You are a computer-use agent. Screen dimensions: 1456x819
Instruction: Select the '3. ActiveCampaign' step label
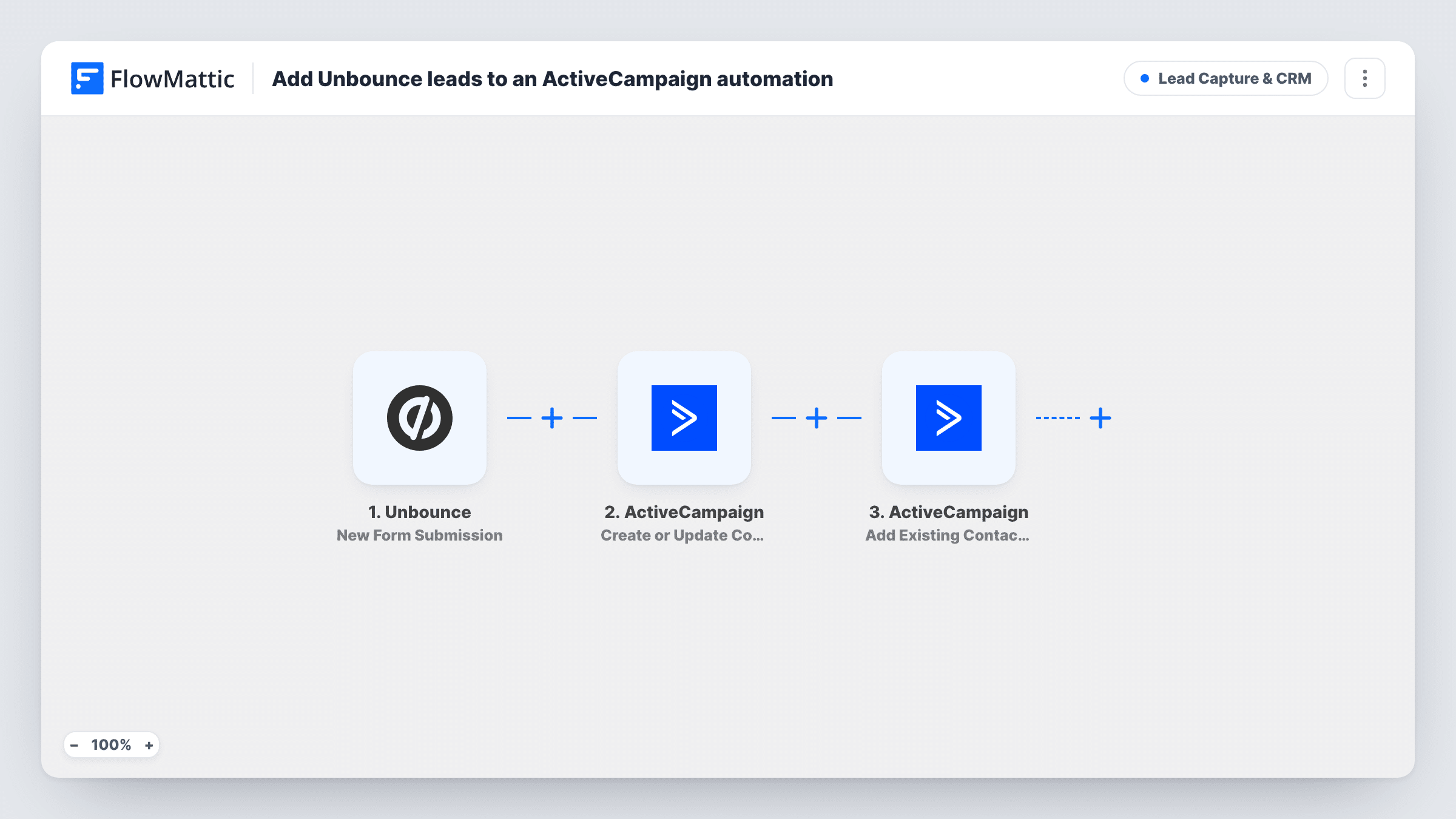tap(949, 512)
